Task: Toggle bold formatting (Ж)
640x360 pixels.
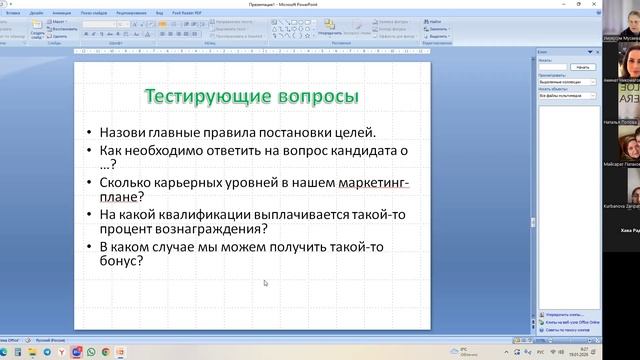Action: 86,34
